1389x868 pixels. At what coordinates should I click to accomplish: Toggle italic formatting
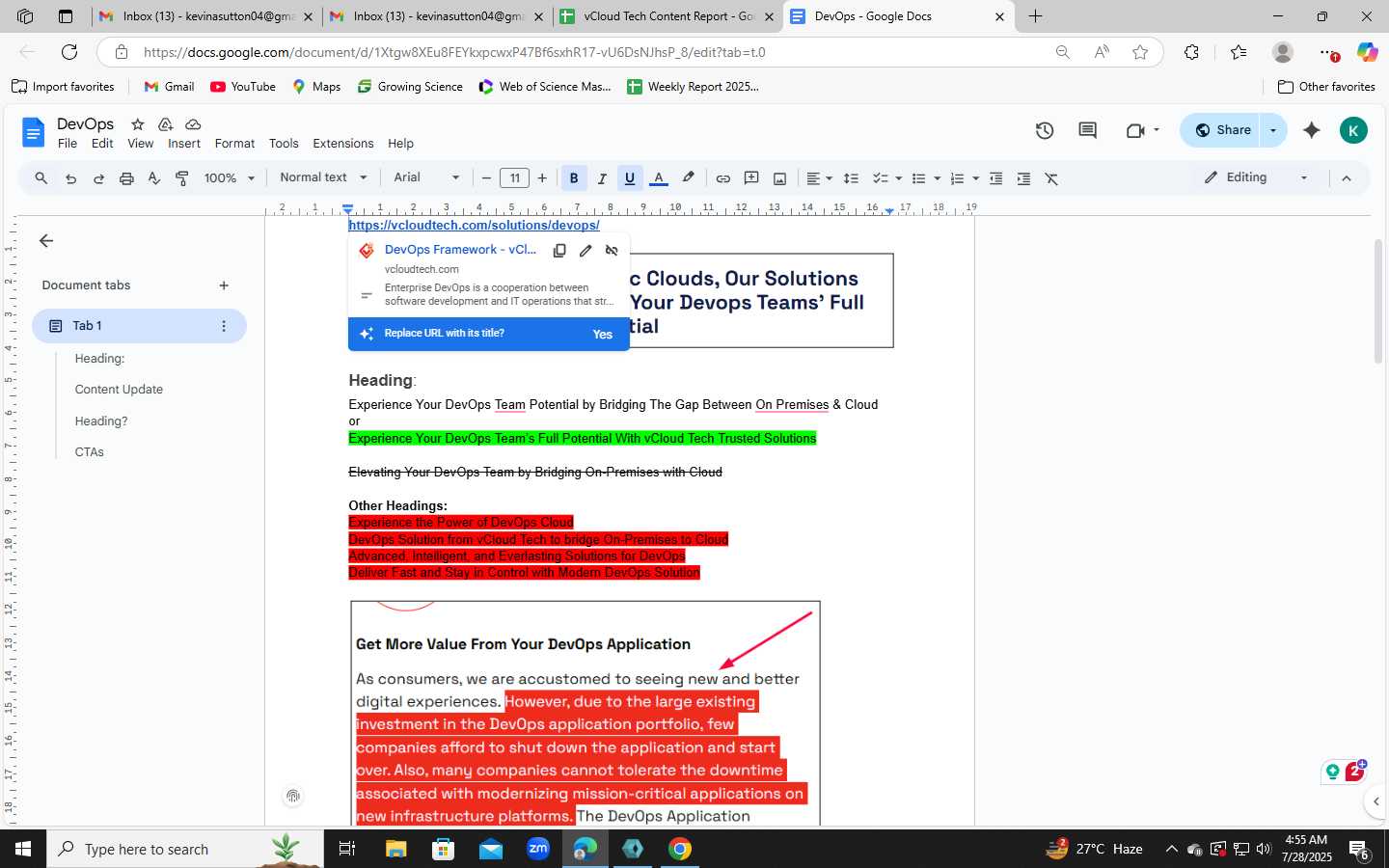point(602,178)
